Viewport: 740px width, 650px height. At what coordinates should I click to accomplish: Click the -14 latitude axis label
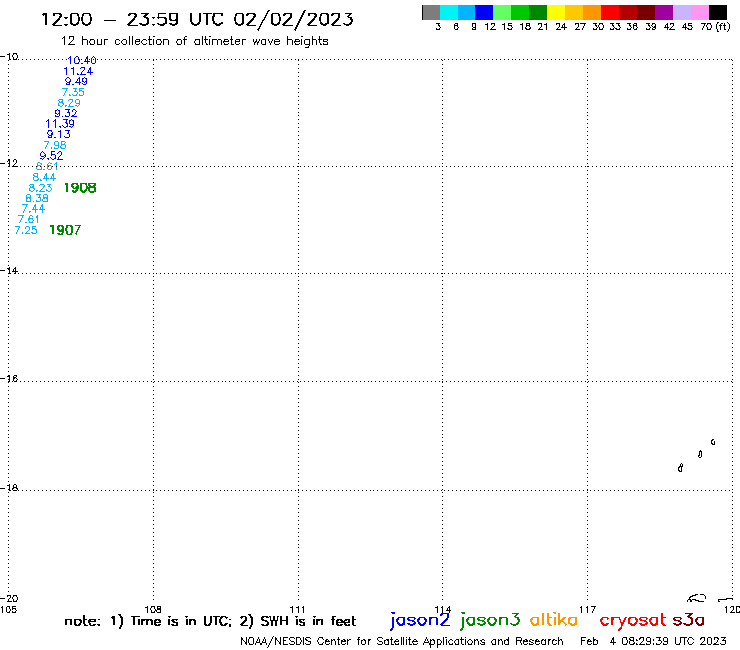pyautogui.click(x=10, y=270)
